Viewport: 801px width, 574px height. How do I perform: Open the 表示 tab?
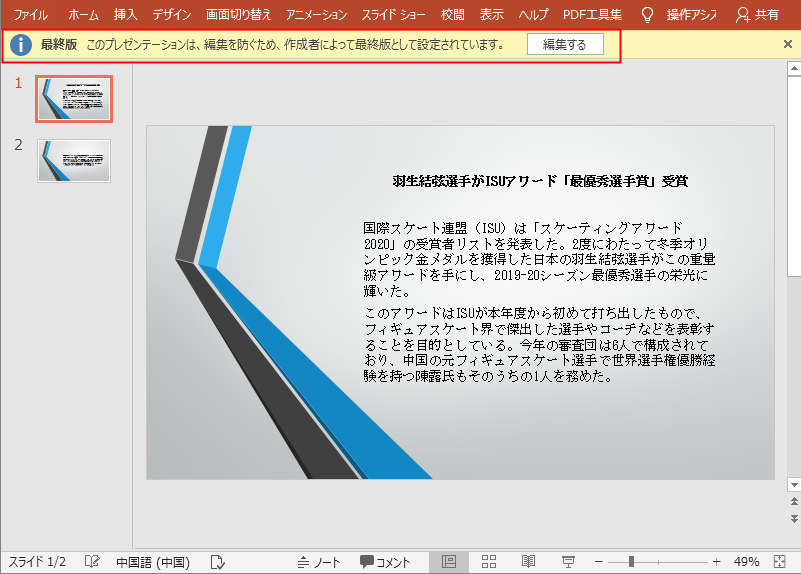[x=491, y=15]
